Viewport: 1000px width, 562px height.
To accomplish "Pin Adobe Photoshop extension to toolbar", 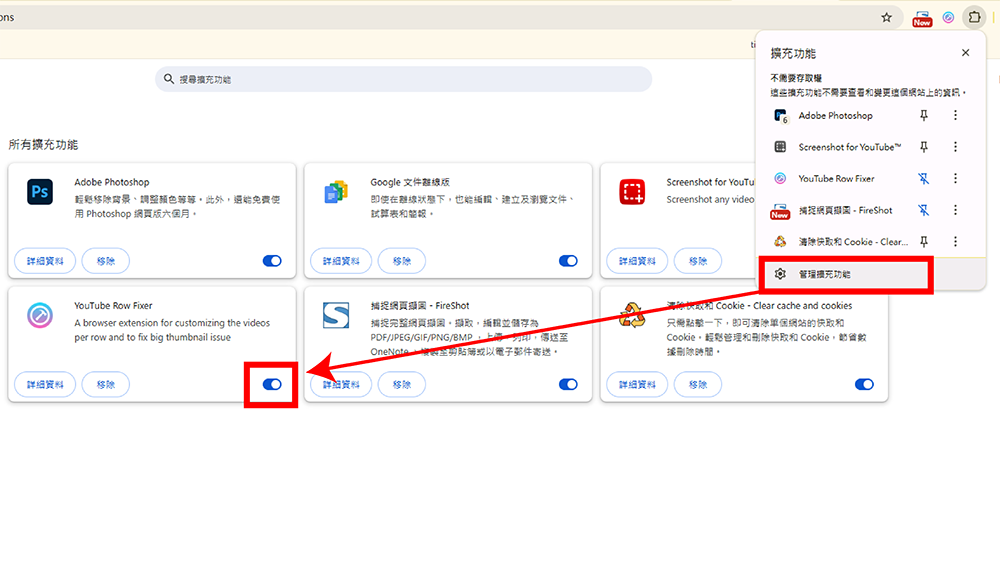I will [924, 116].
